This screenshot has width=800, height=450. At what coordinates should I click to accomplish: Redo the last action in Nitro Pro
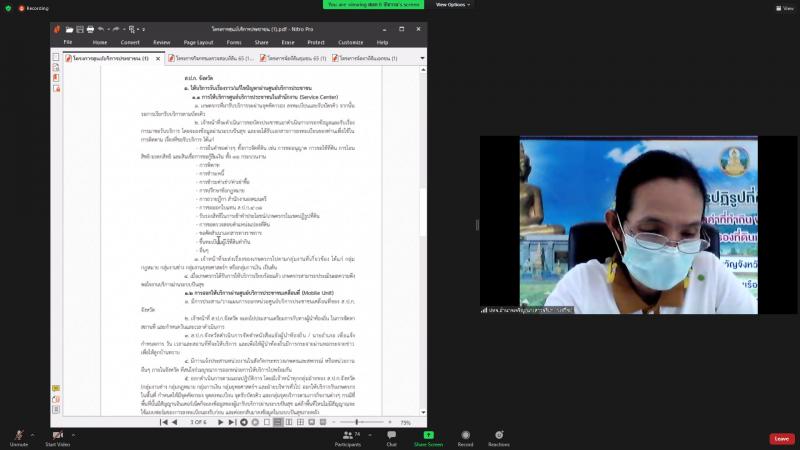pyautogui.click(x=116, y=30)
